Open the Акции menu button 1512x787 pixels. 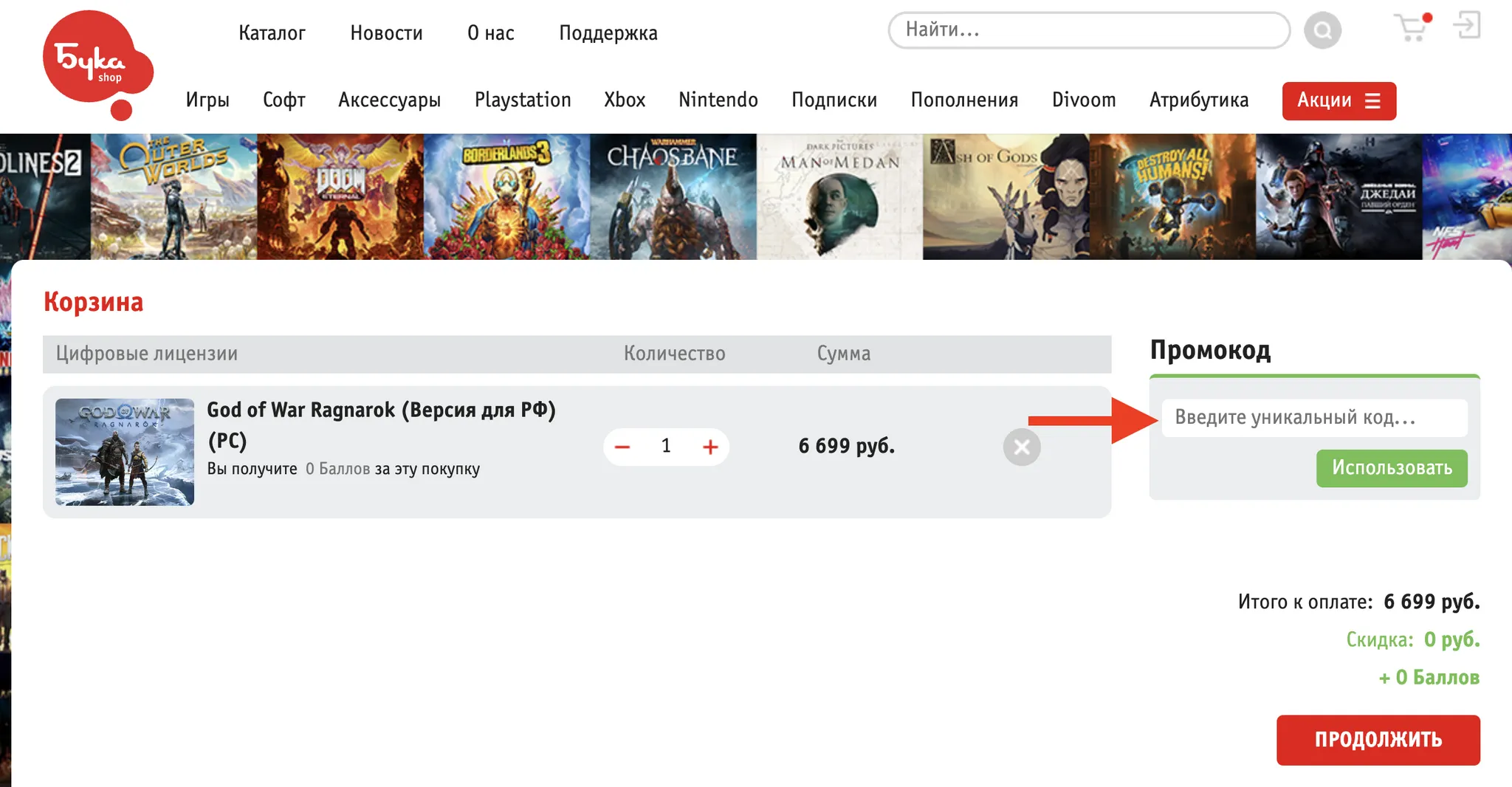1339,100
